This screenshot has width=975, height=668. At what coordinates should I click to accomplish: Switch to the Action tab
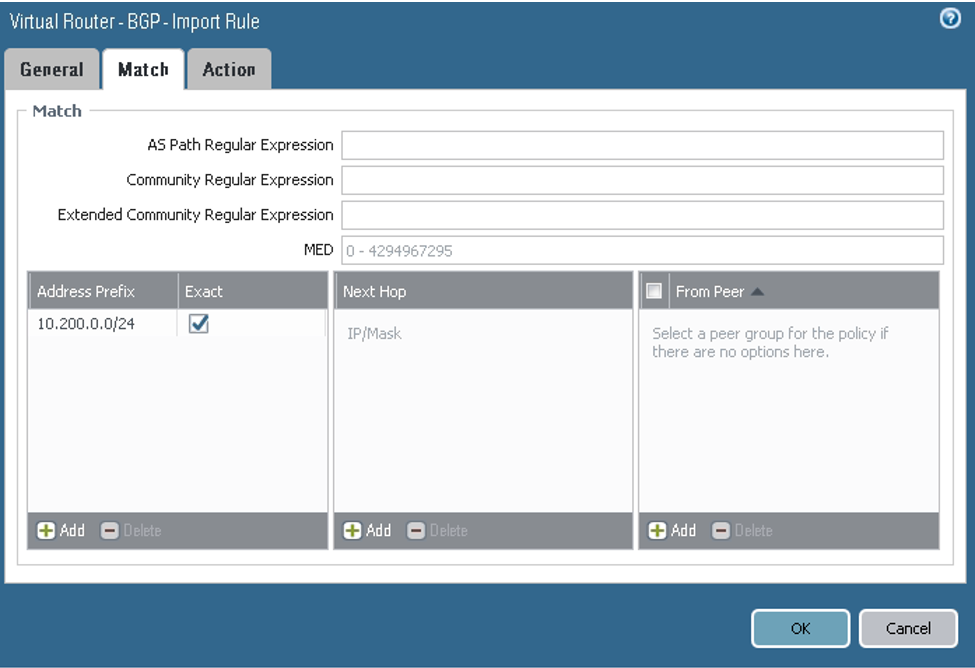click(229, 69)
